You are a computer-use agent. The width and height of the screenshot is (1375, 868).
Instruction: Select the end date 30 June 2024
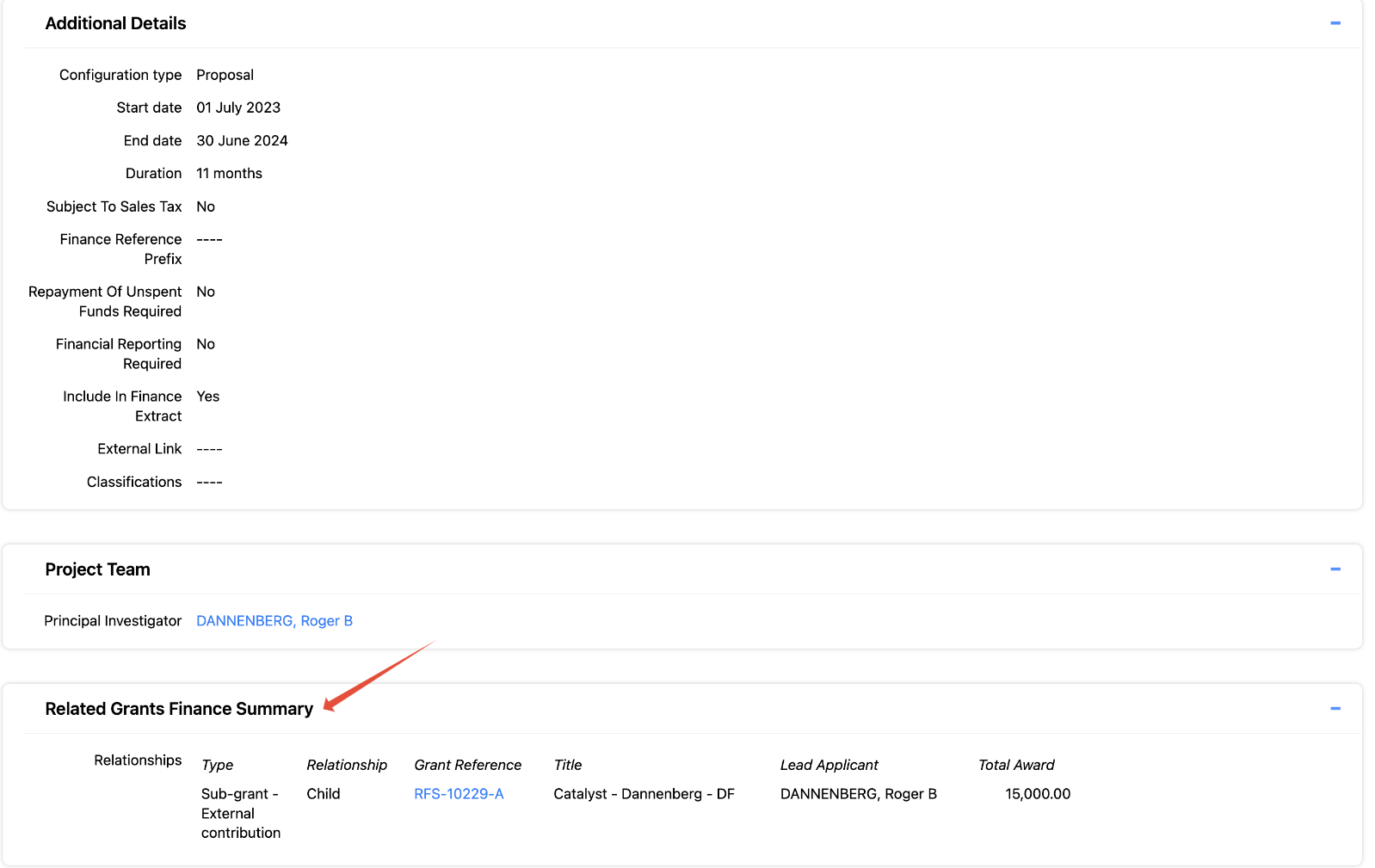(x=242, y=140)
